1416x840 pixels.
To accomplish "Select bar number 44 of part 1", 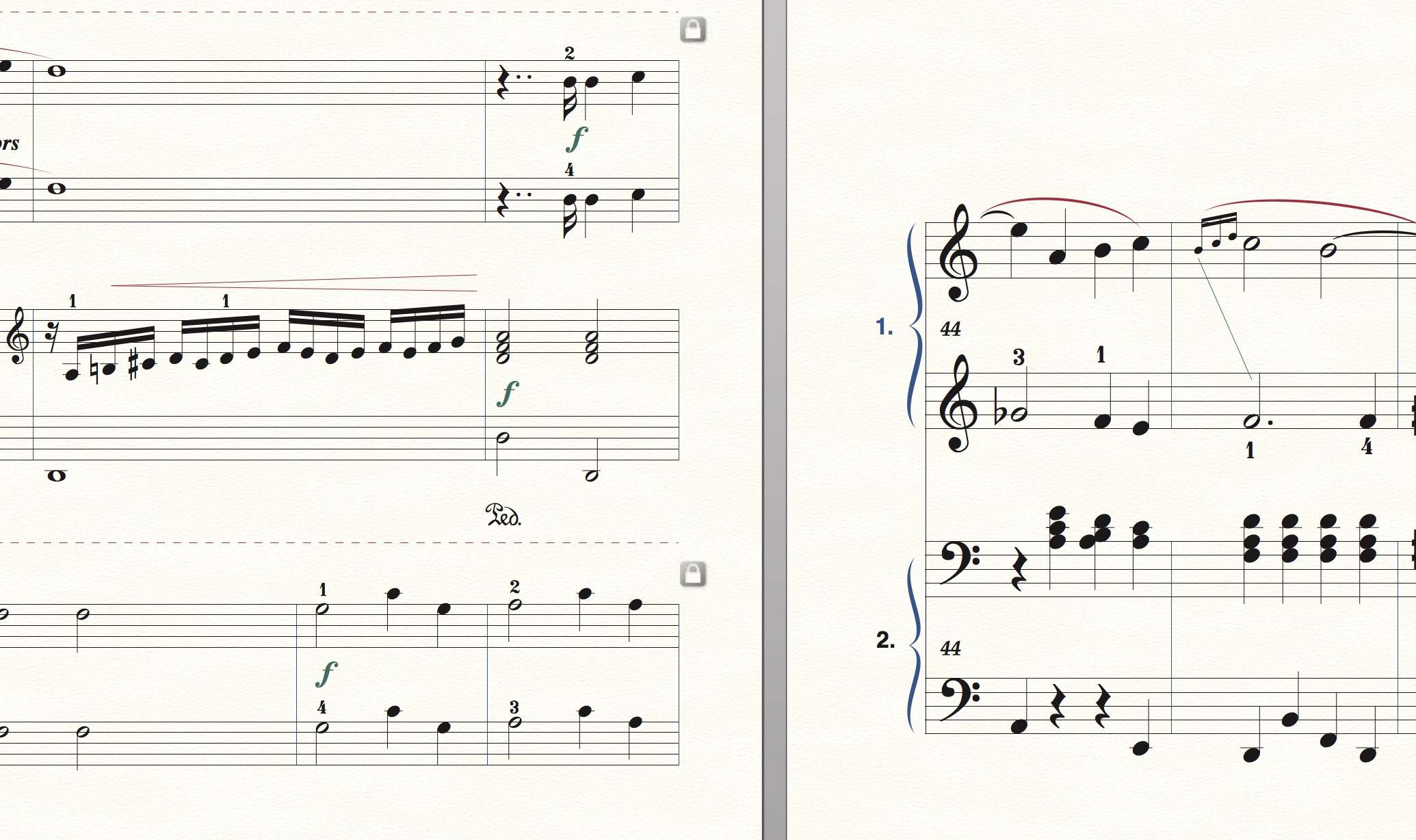I will 951,329.
